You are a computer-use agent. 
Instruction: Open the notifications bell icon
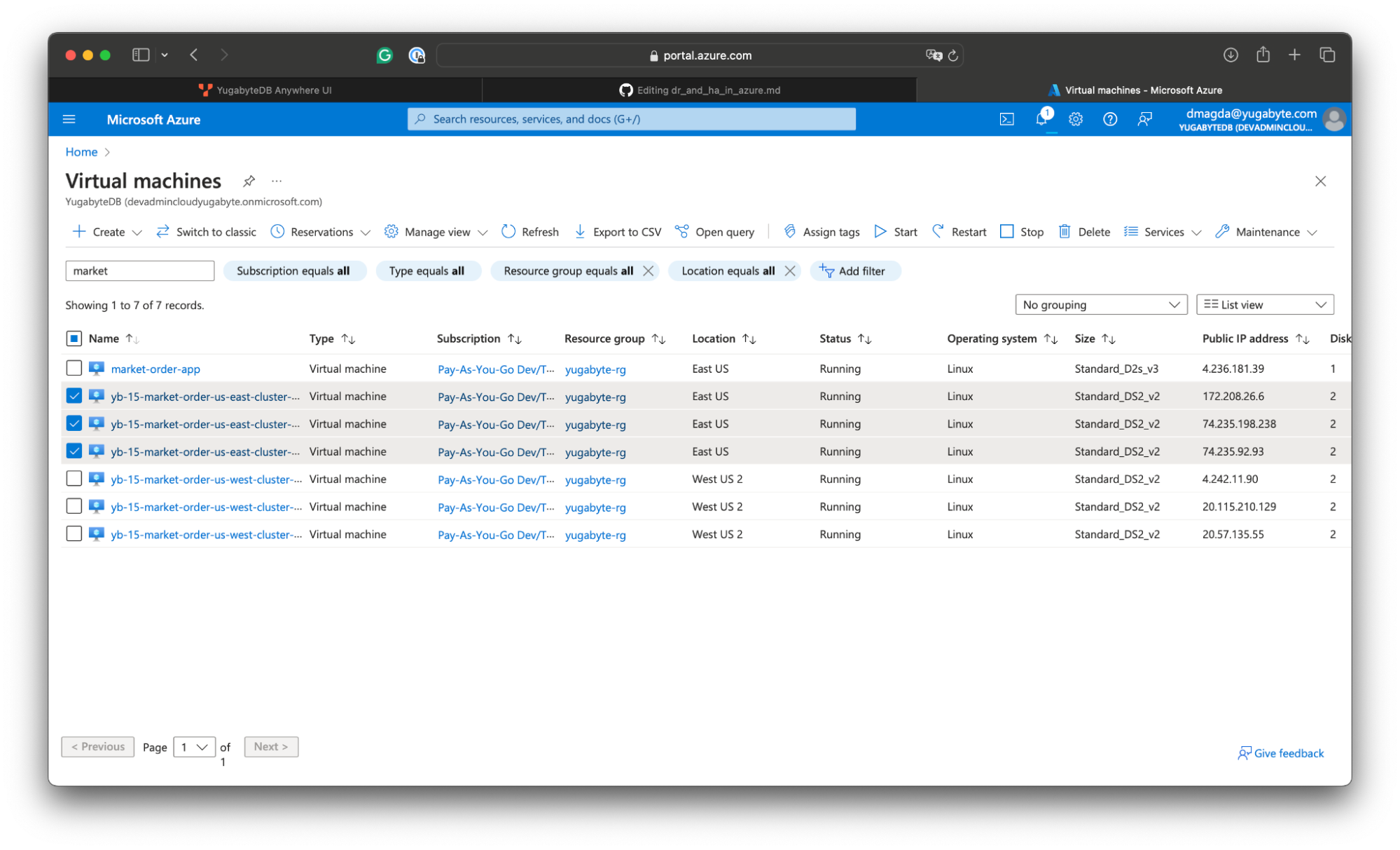pyautogui.click(x=1041, y=119)
